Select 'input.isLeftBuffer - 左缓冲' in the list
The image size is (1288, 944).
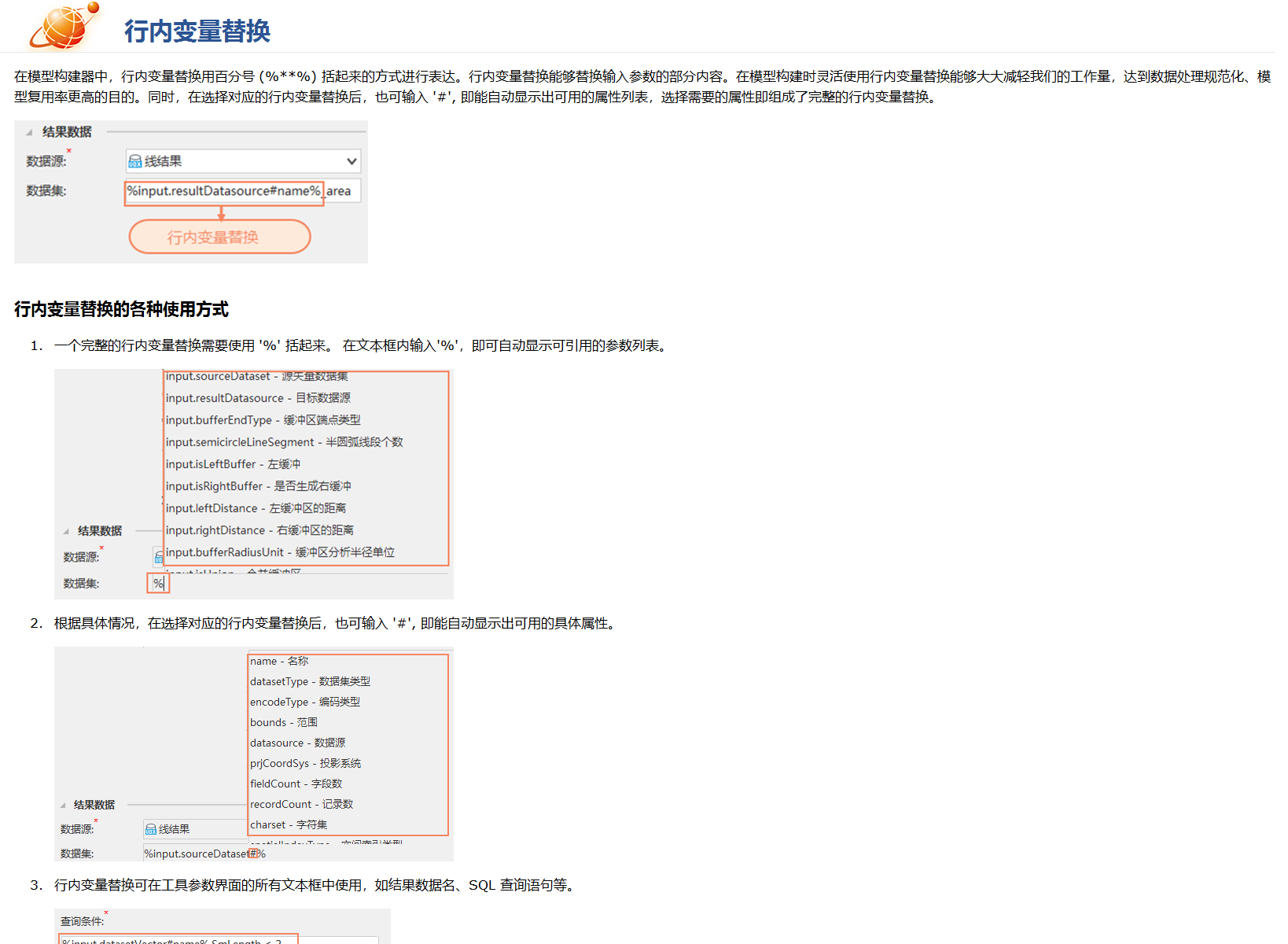point(234,464)
